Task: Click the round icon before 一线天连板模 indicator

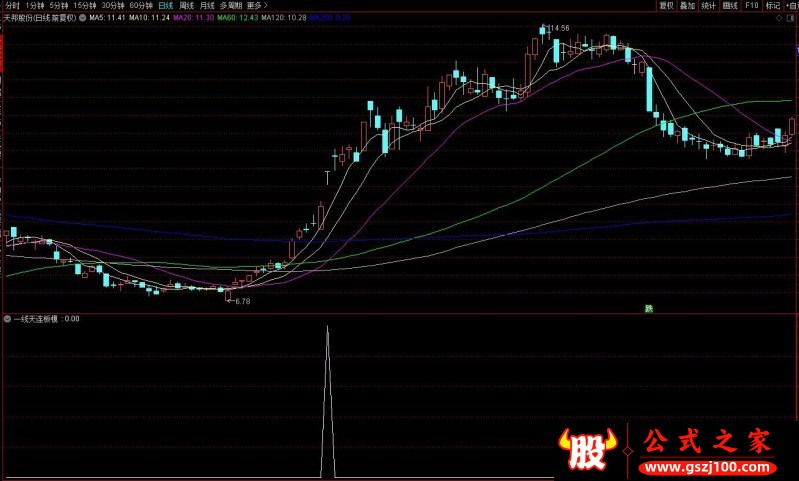Action: pos(8,319)
